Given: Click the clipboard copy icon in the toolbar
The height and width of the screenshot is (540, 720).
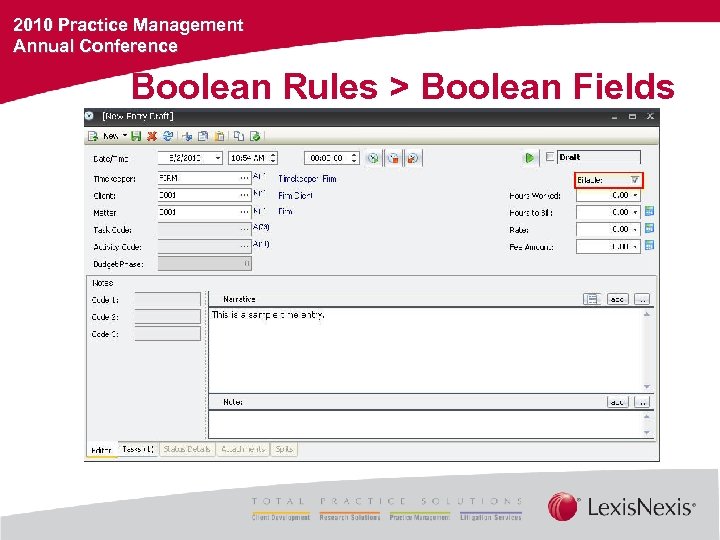Looking at the screenshot, I should (203, 136).
